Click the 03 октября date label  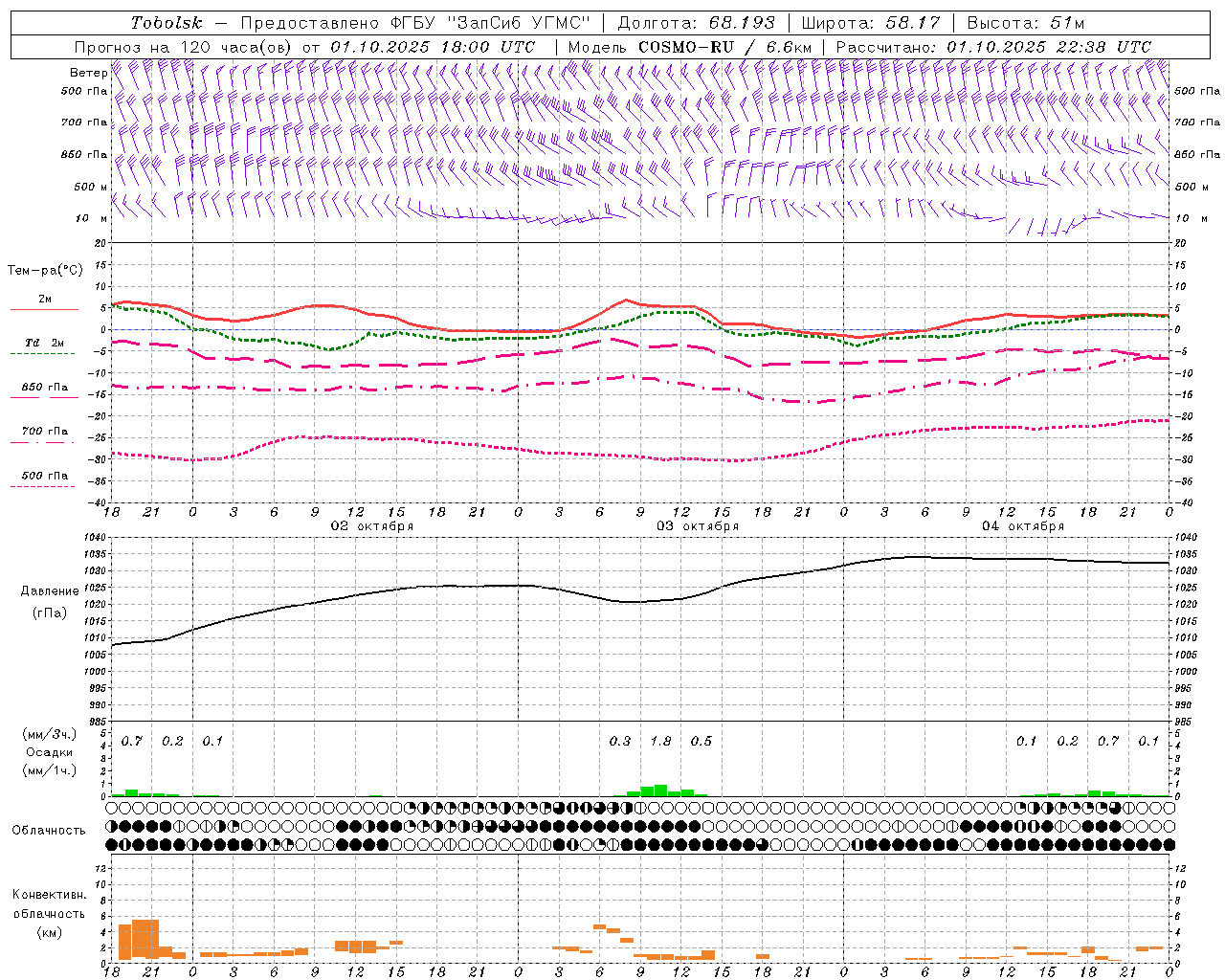click(698, 526)
